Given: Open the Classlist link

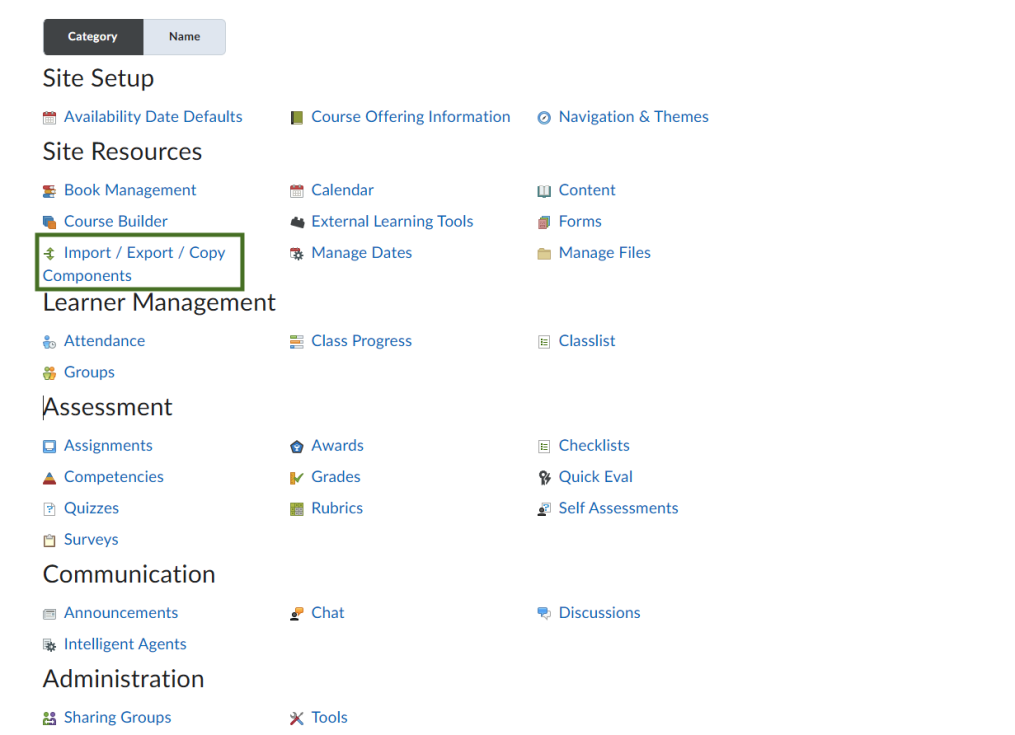Looking at the screenshot, I should [x=587, y=341].
